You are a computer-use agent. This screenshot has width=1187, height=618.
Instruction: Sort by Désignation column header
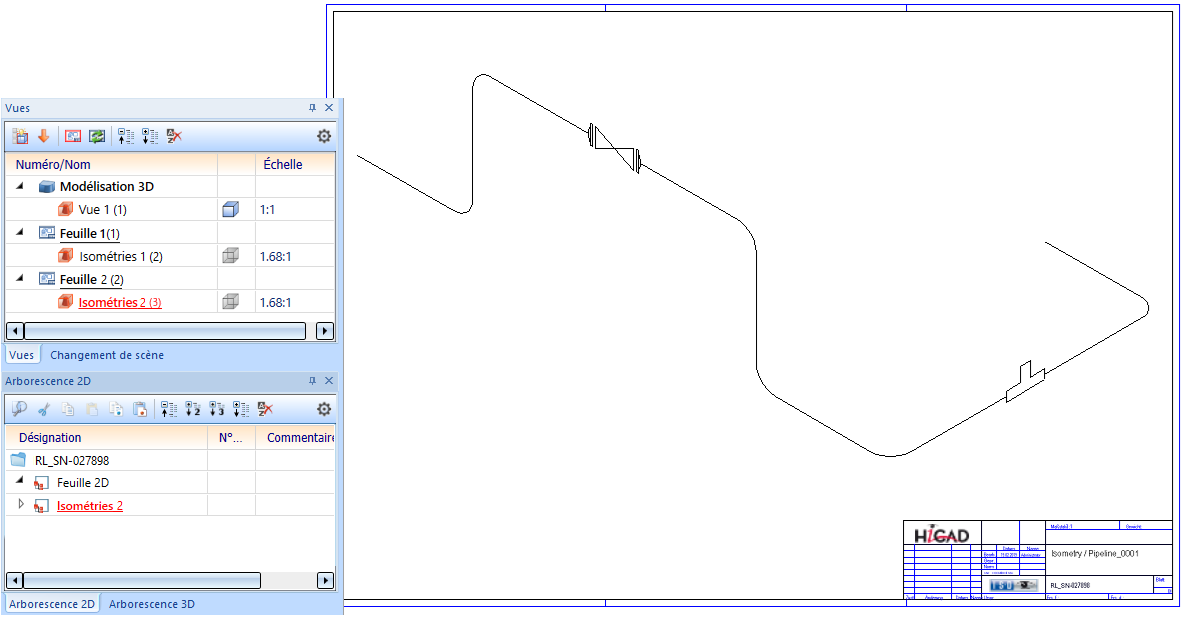pos(107,438)
